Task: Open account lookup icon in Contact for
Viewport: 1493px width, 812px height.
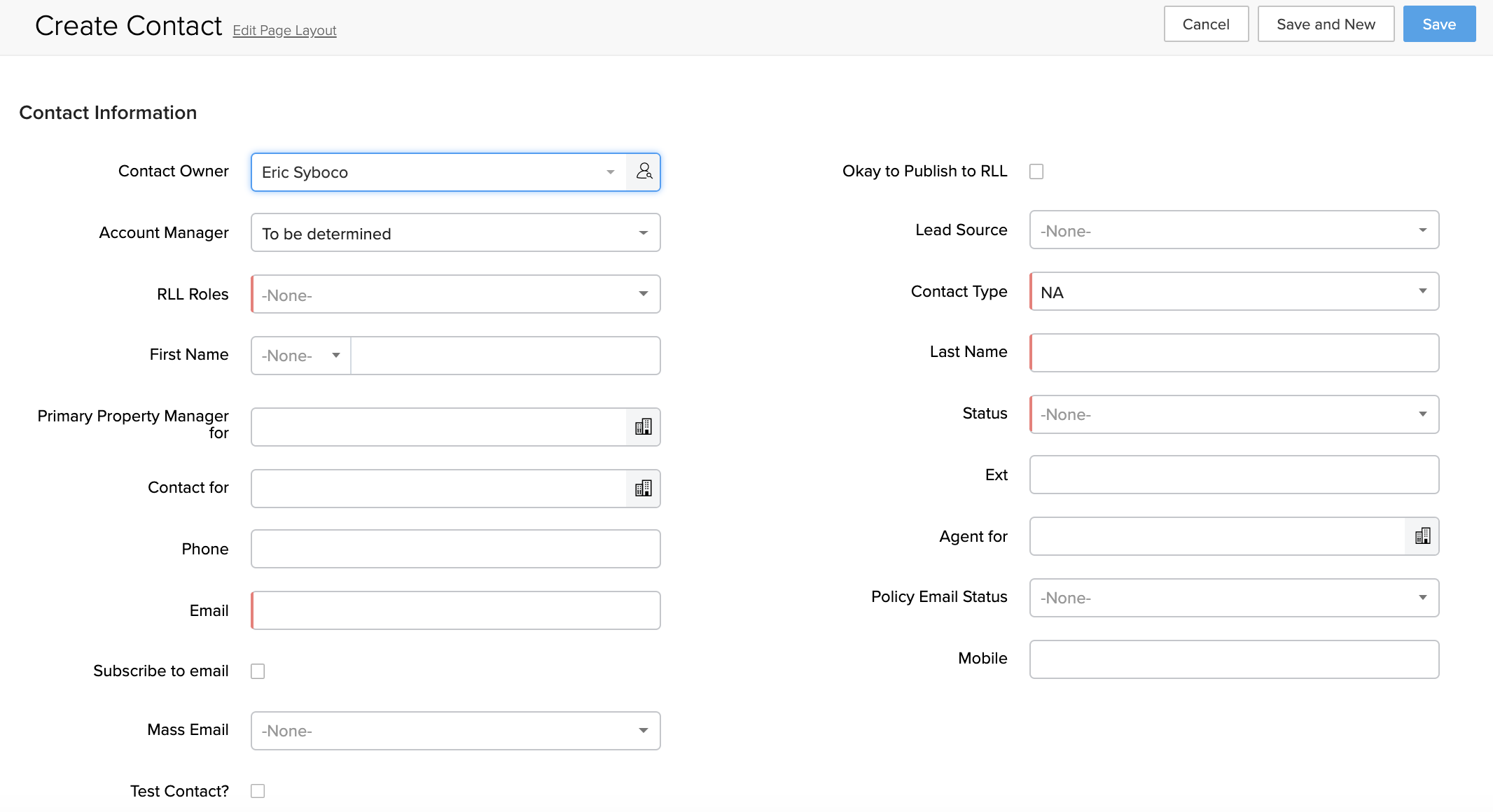Action: tap(643, 489)
